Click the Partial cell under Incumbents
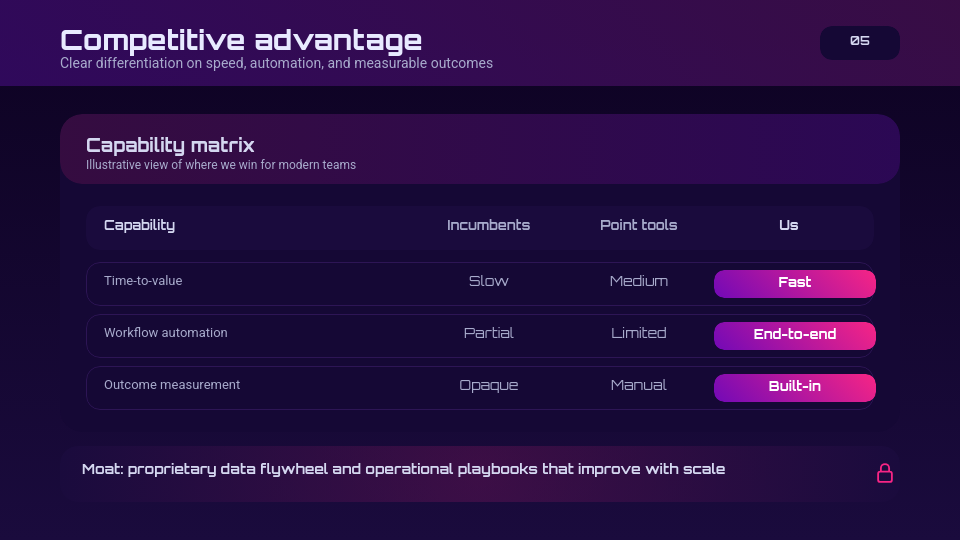 coord(488,333)
